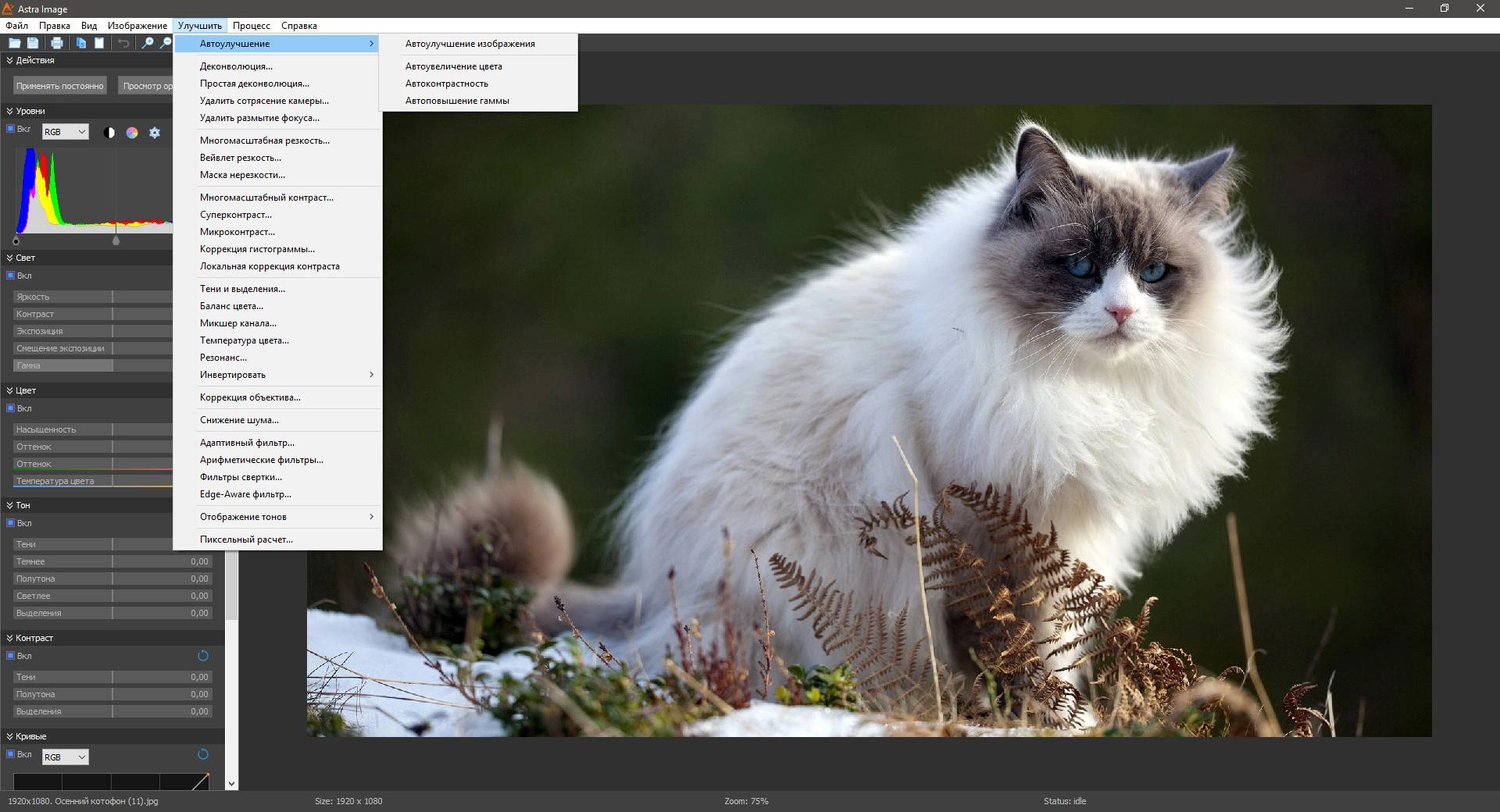Open Levels settings with the gear icon

click(155, 133)
